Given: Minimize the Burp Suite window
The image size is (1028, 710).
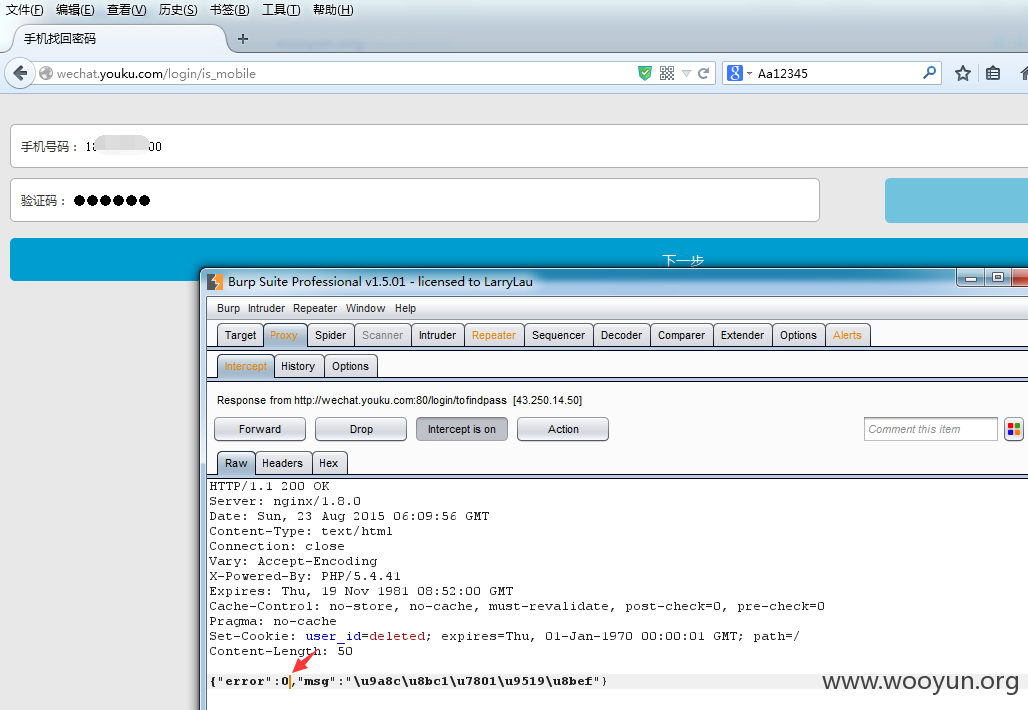Looking at the screenshot, I should coord(971,278).
